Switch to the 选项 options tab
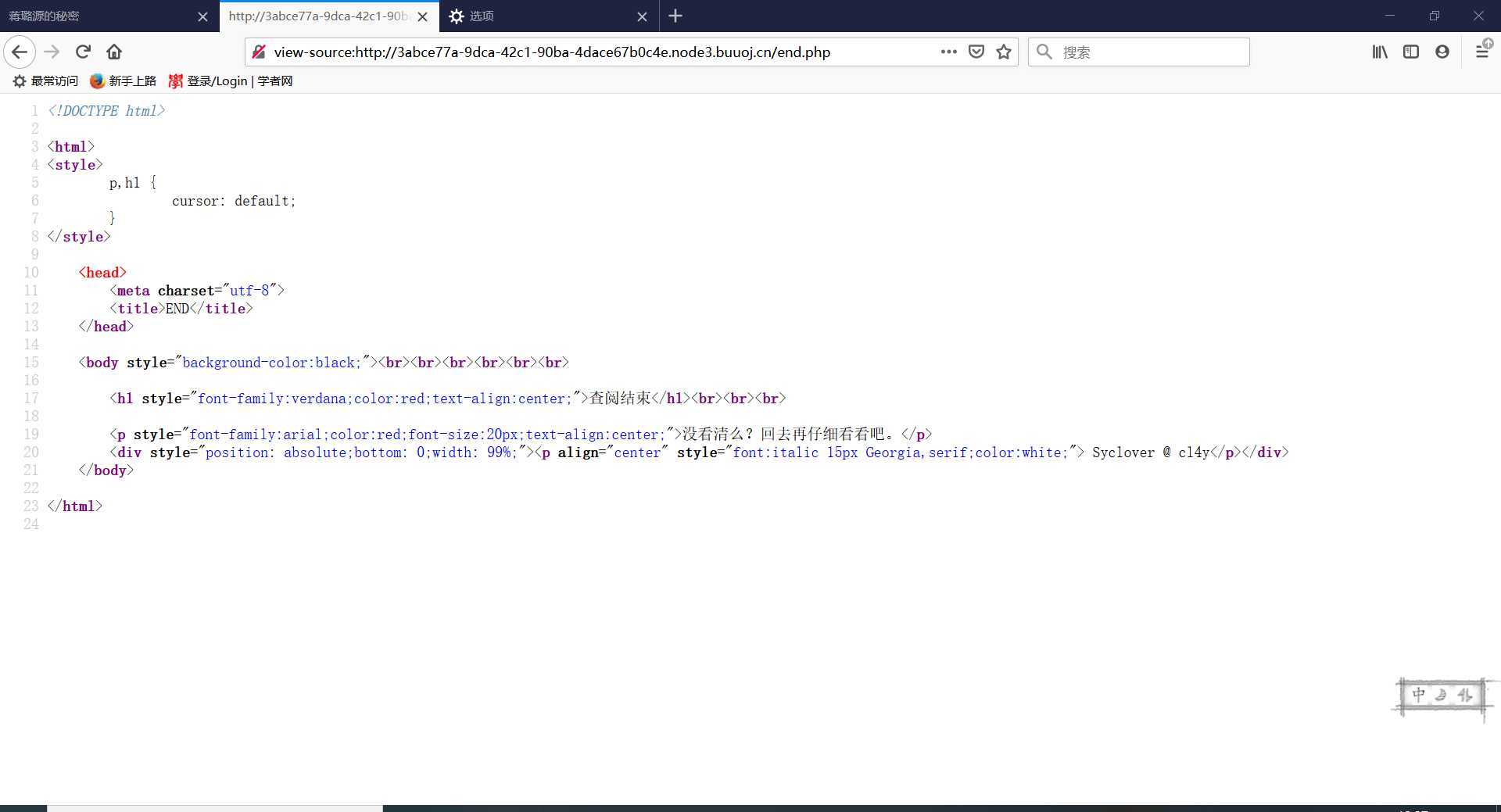 (547, 16)
